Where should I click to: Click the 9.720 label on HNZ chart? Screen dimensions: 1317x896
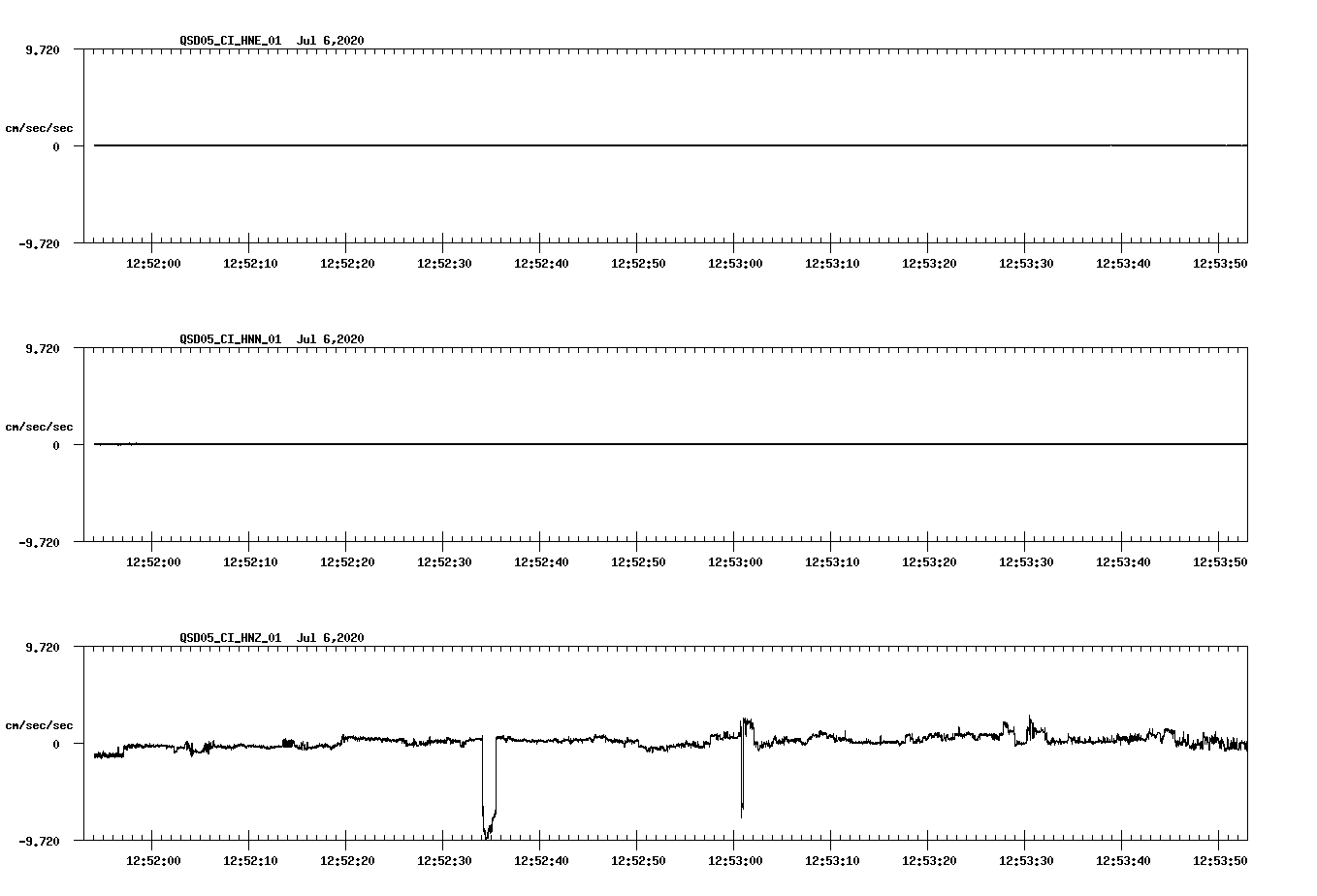pos(42,647)
